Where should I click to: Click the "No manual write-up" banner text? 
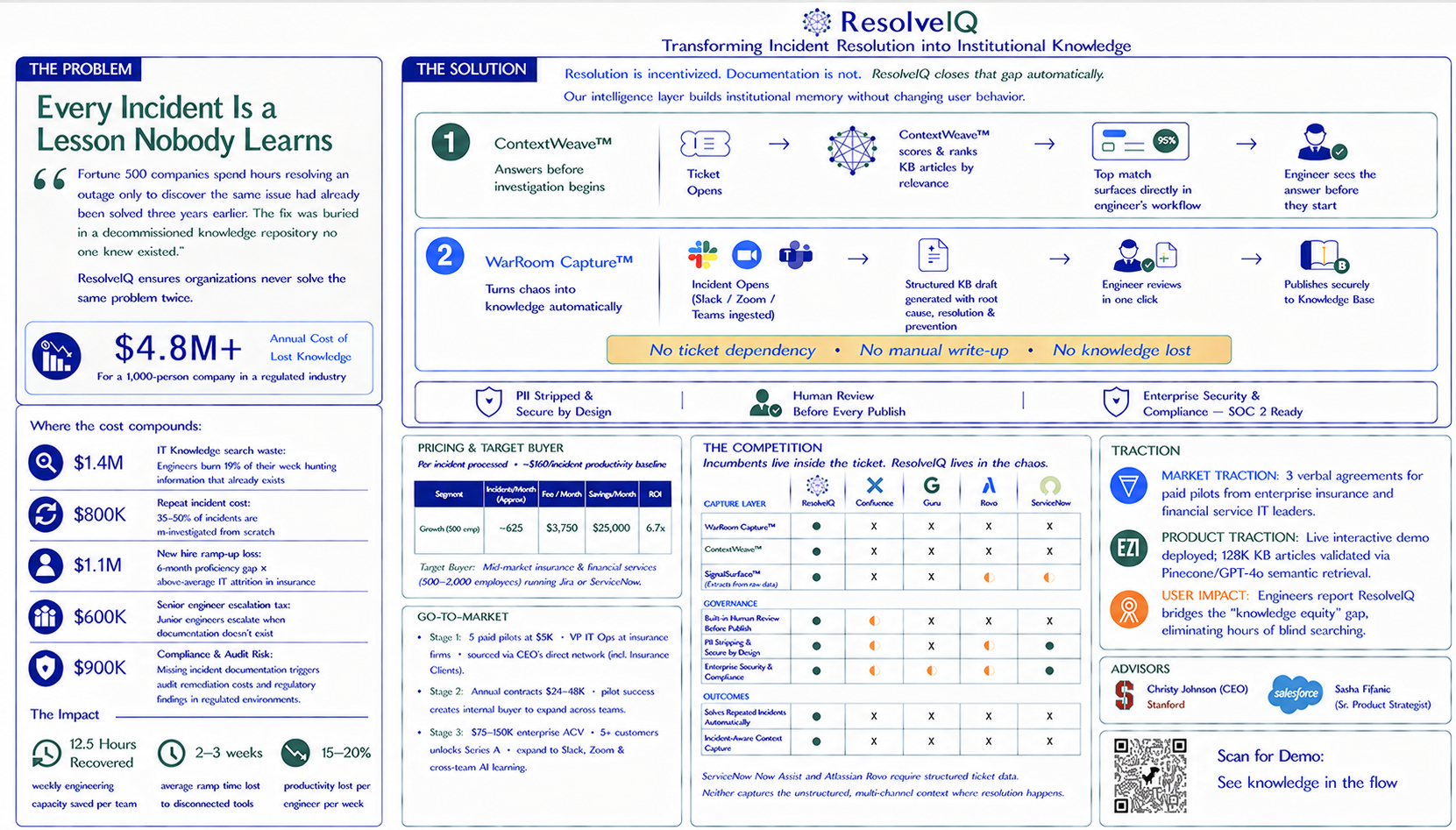934,350
